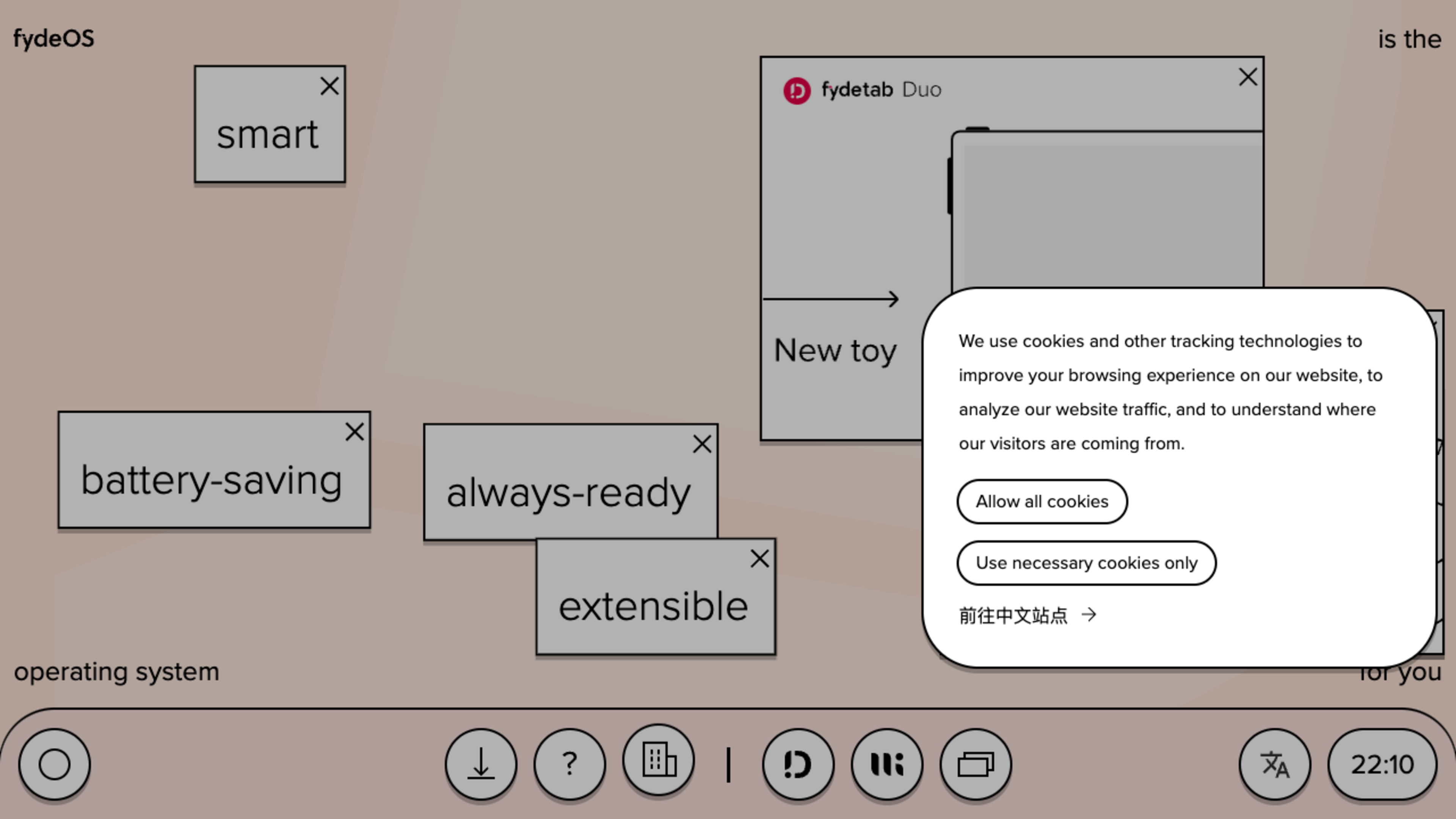
Task: Select Use necessary cookies only
Action: tap(1086, 562)
